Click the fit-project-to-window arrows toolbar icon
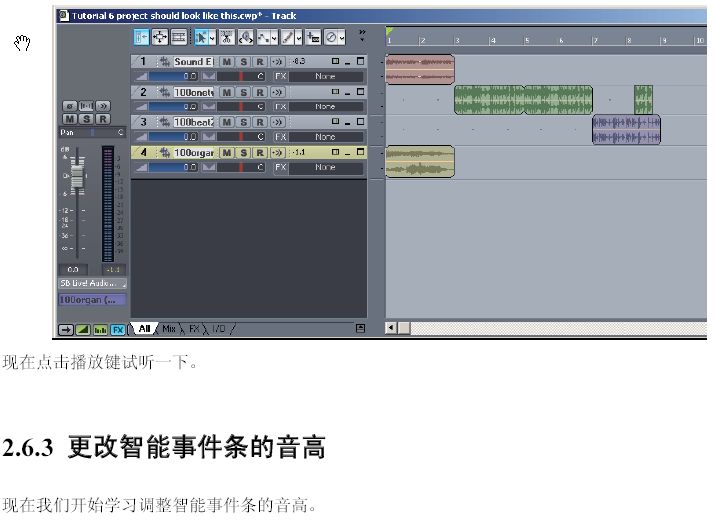 [x=160, y=37]
